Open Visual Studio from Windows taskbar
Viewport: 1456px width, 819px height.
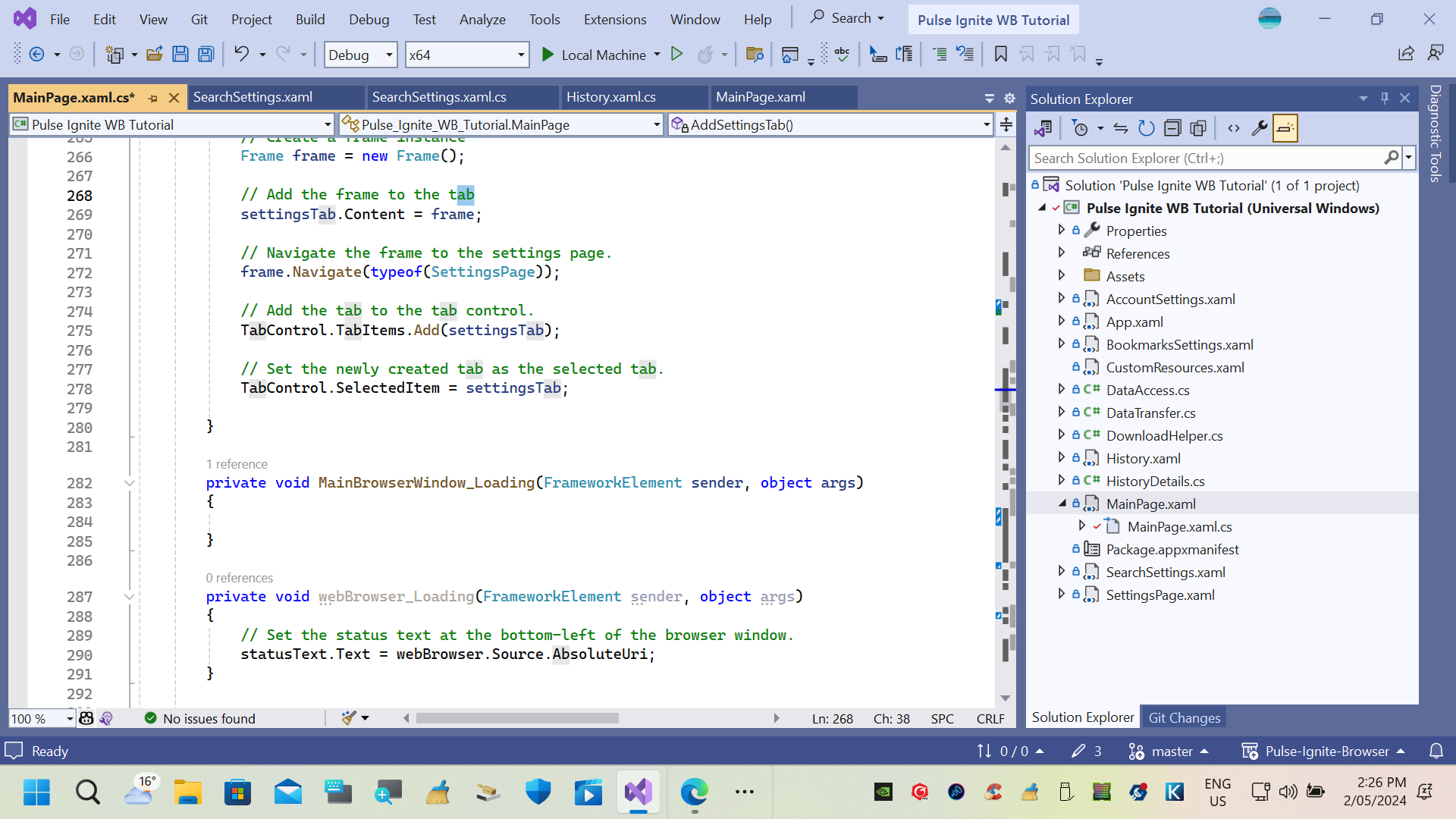click(638, 792)
